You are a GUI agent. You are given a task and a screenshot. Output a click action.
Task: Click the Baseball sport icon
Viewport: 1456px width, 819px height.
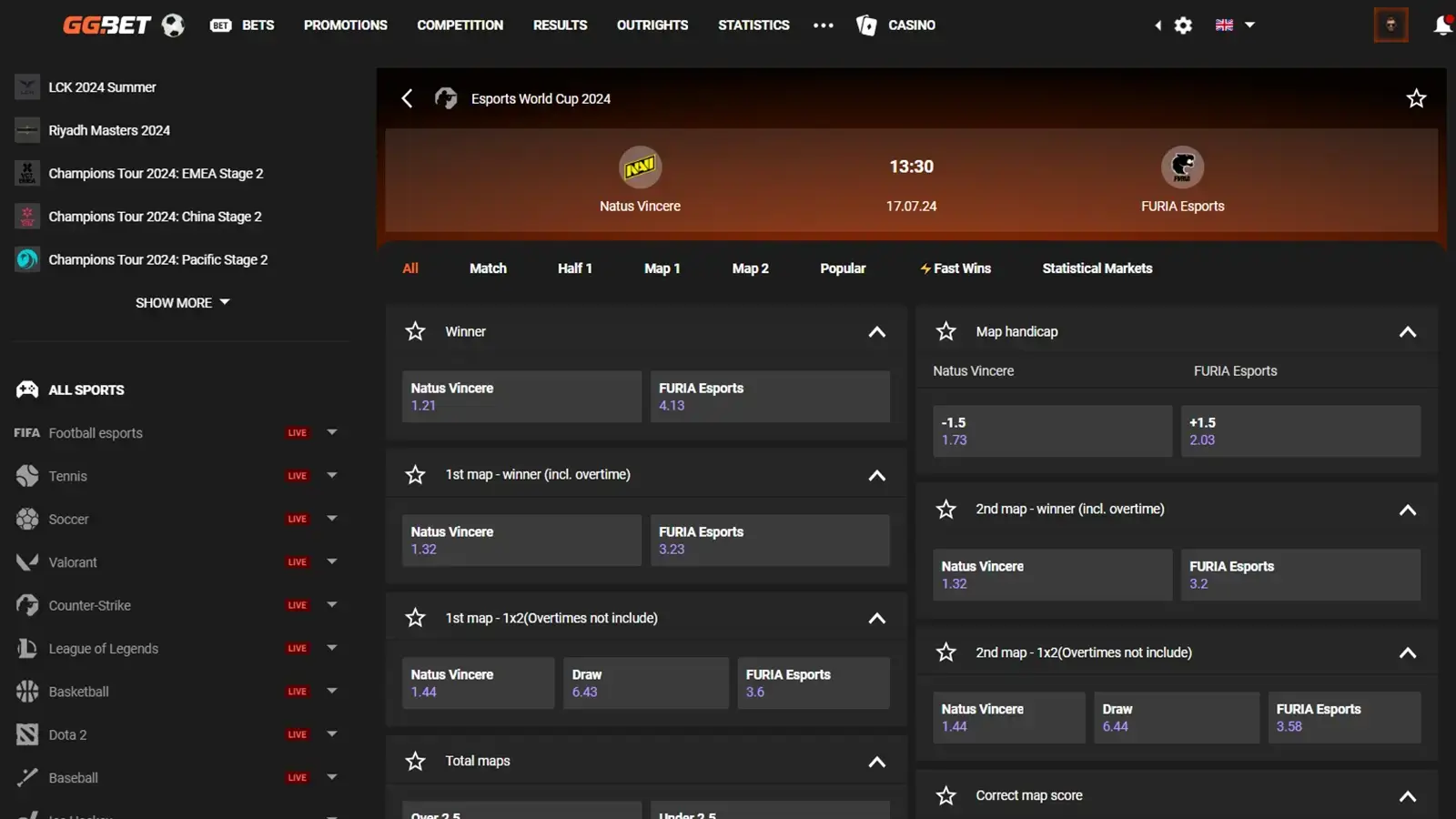[27, 777]
